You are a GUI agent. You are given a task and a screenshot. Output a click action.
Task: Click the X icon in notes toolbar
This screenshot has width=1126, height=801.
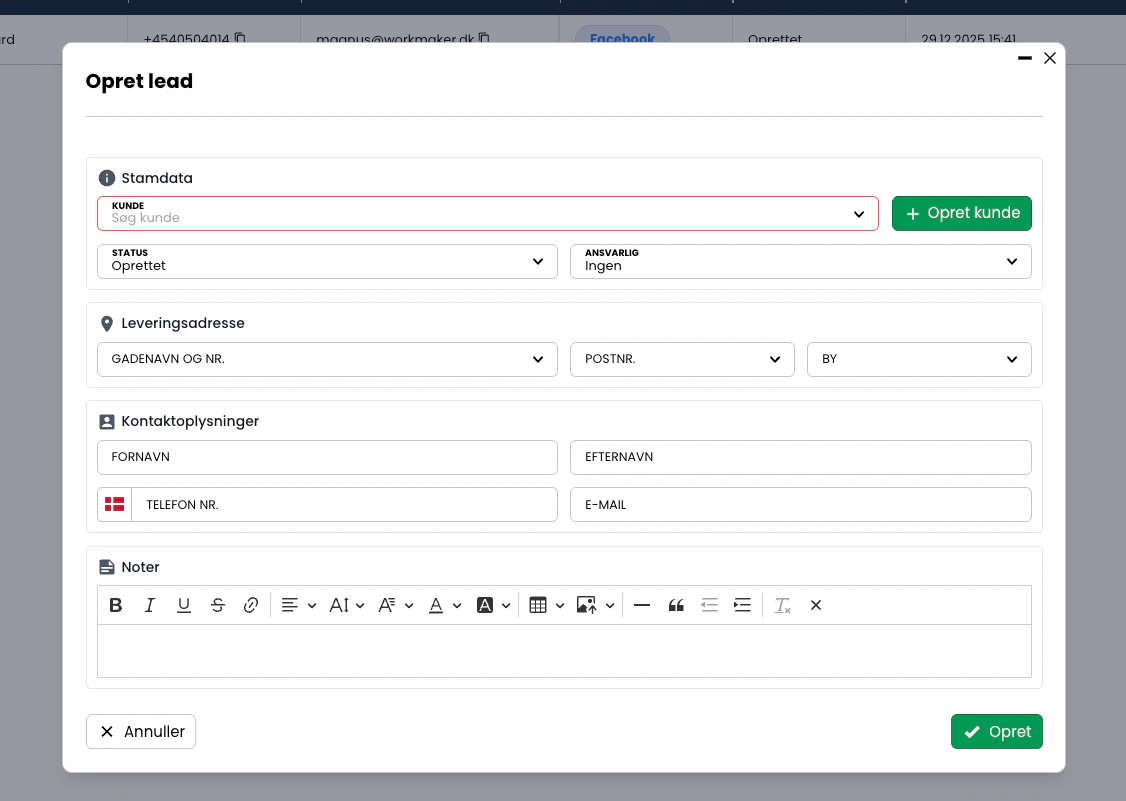coord(816,606)
